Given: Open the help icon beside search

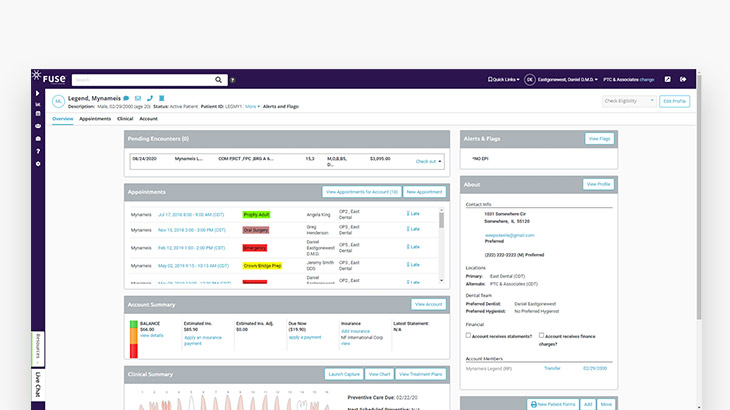Looking at the screenshot, I should pyautogui.click(x=232, y=80).
